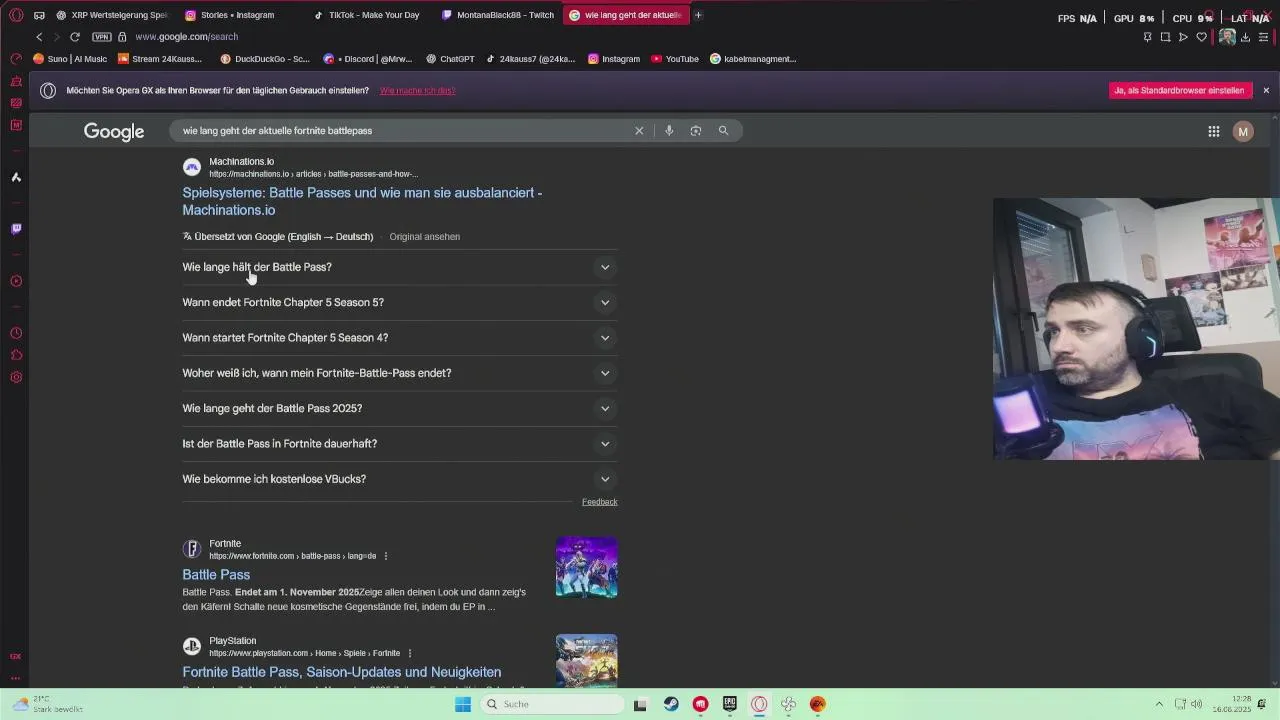Open the Stream 24Kauss bookmark
1280x720 pixels.
tap(160, 59)
